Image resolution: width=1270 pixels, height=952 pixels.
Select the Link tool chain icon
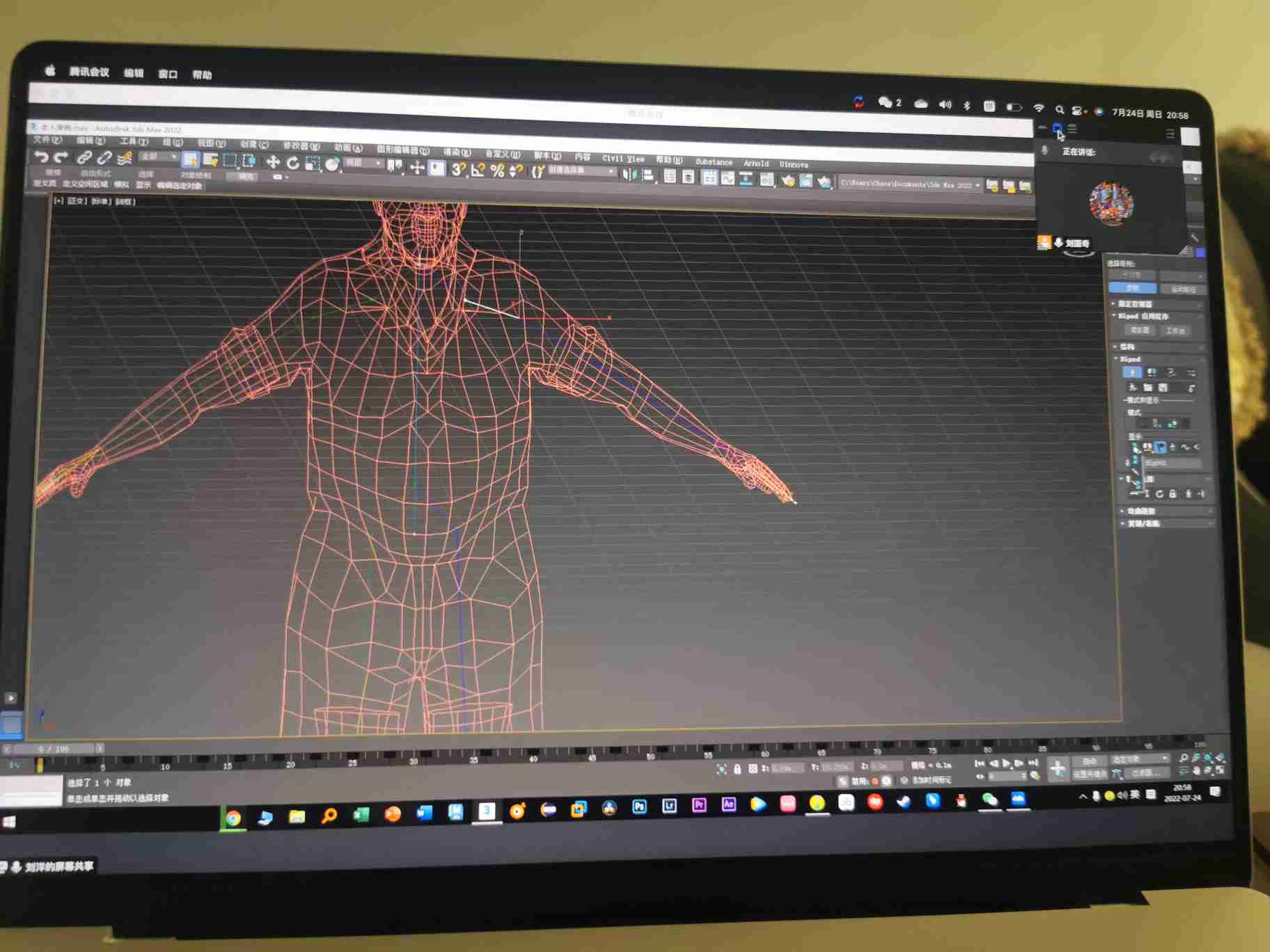coord(84,158)
